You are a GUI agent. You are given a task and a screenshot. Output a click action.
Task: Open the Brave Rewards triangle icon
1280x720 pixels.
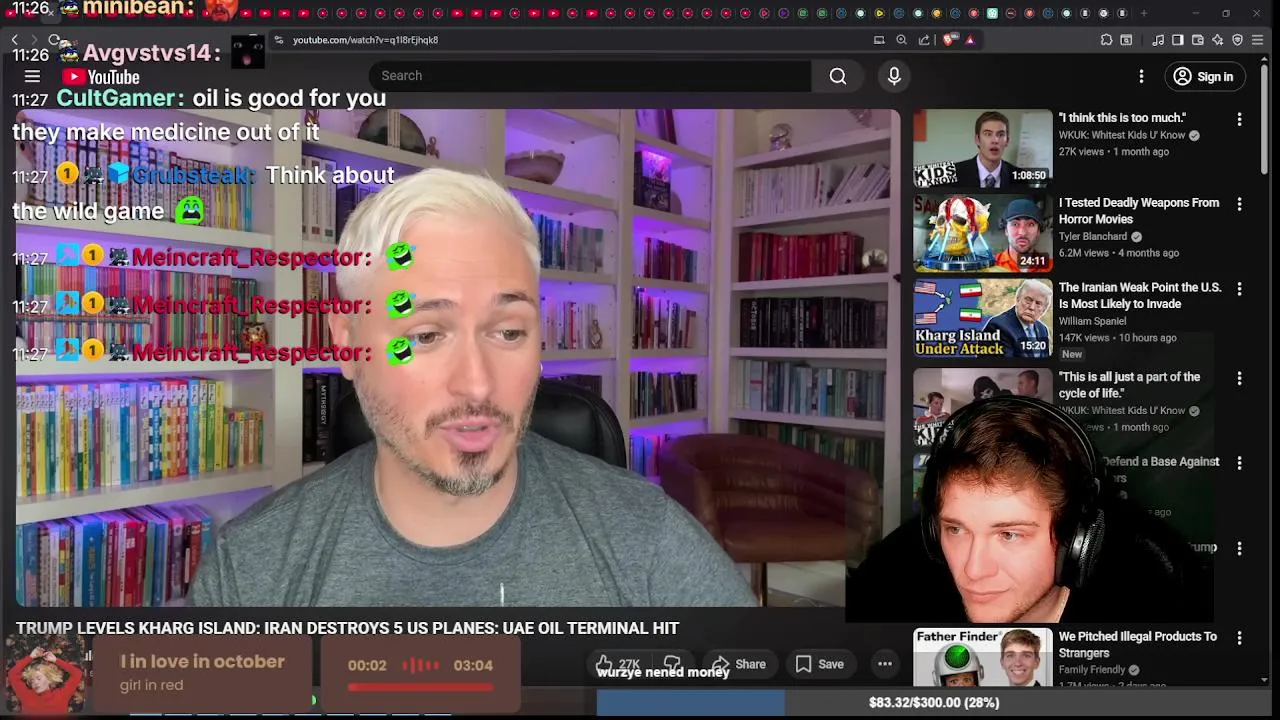point(970,40)
